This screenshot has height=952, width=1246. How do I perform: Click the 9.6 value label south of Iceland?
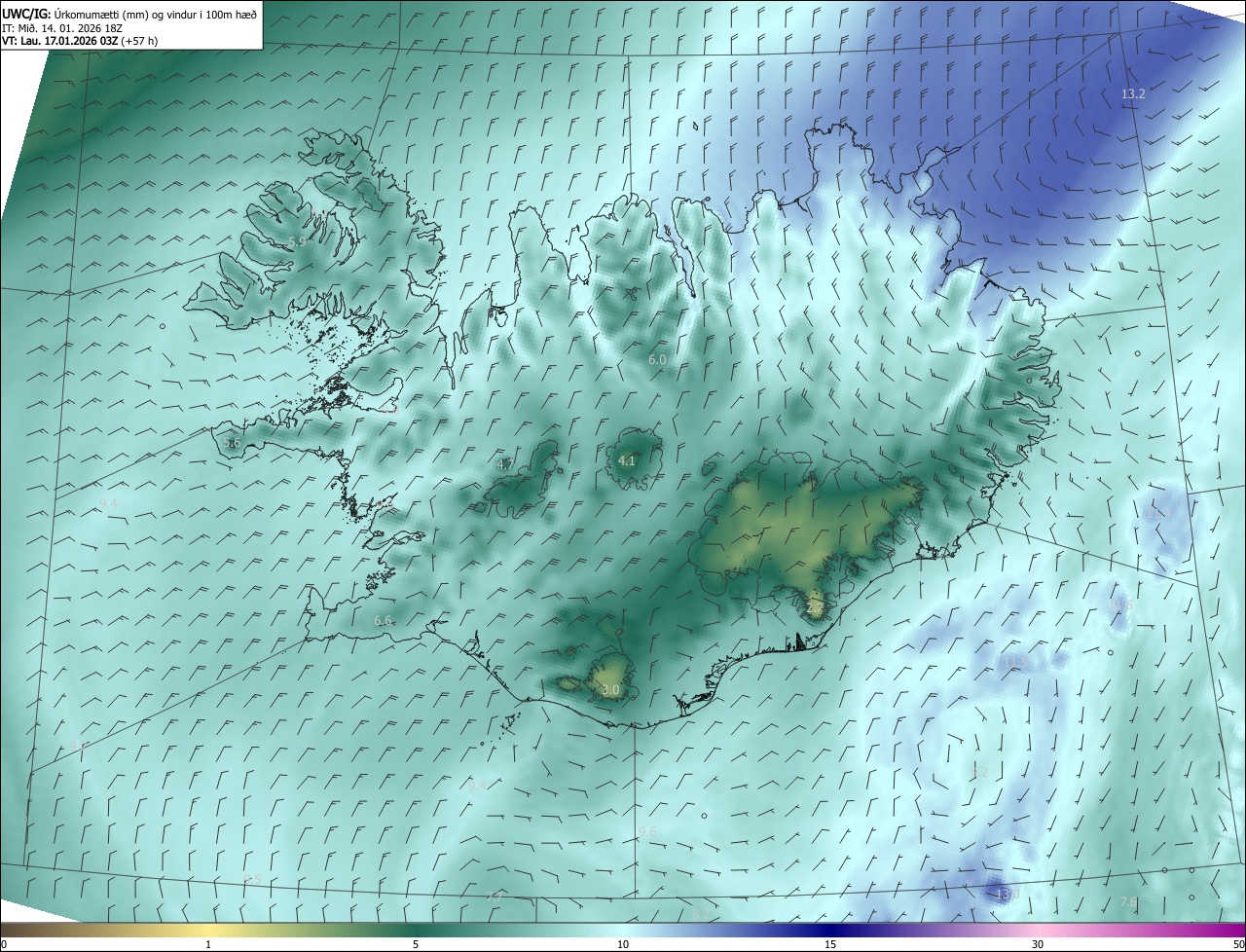(647, 832)
